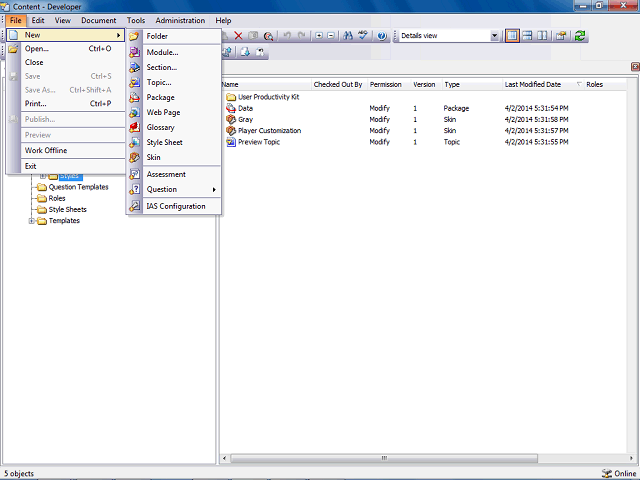The height and width of the screenshot is (480, 640).
Task: Open find with the binoculars icon
Action: [x=348, y=36]
